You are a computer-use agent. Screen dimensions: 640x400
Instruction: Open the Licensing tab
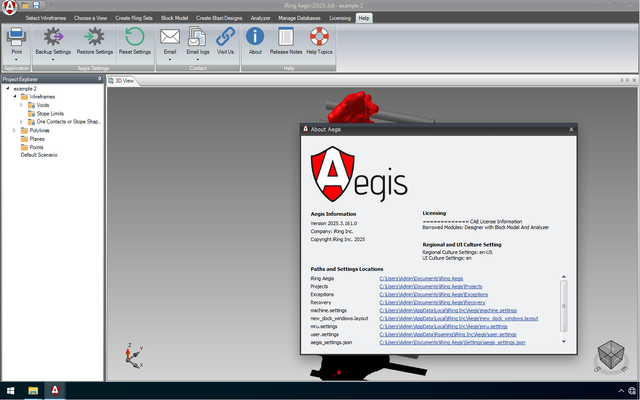click(340, 18)
